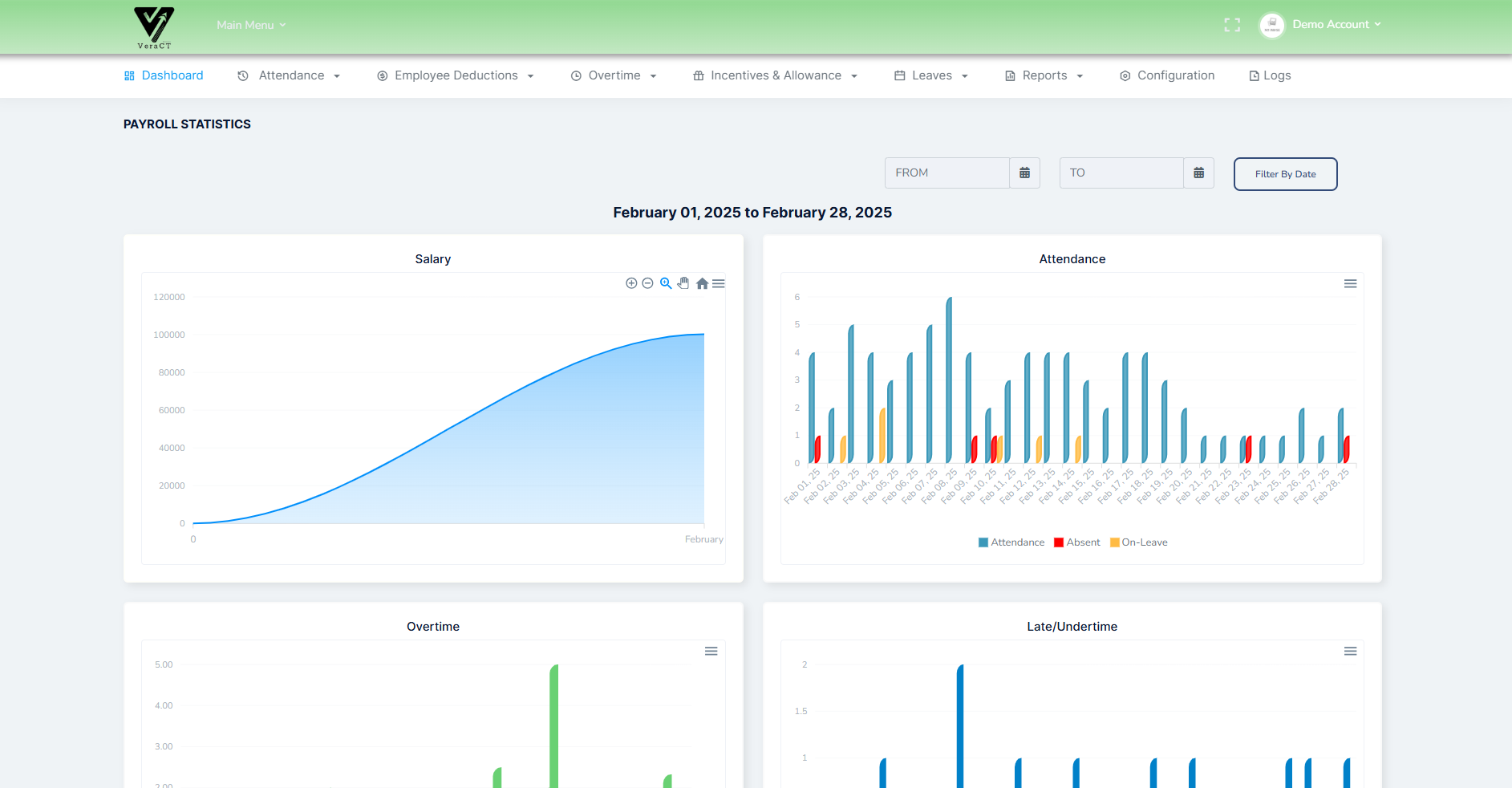Open the Incentives & Allowance dropdown
The height and width of the screenshot is (788, 1512).
(776, 75)
